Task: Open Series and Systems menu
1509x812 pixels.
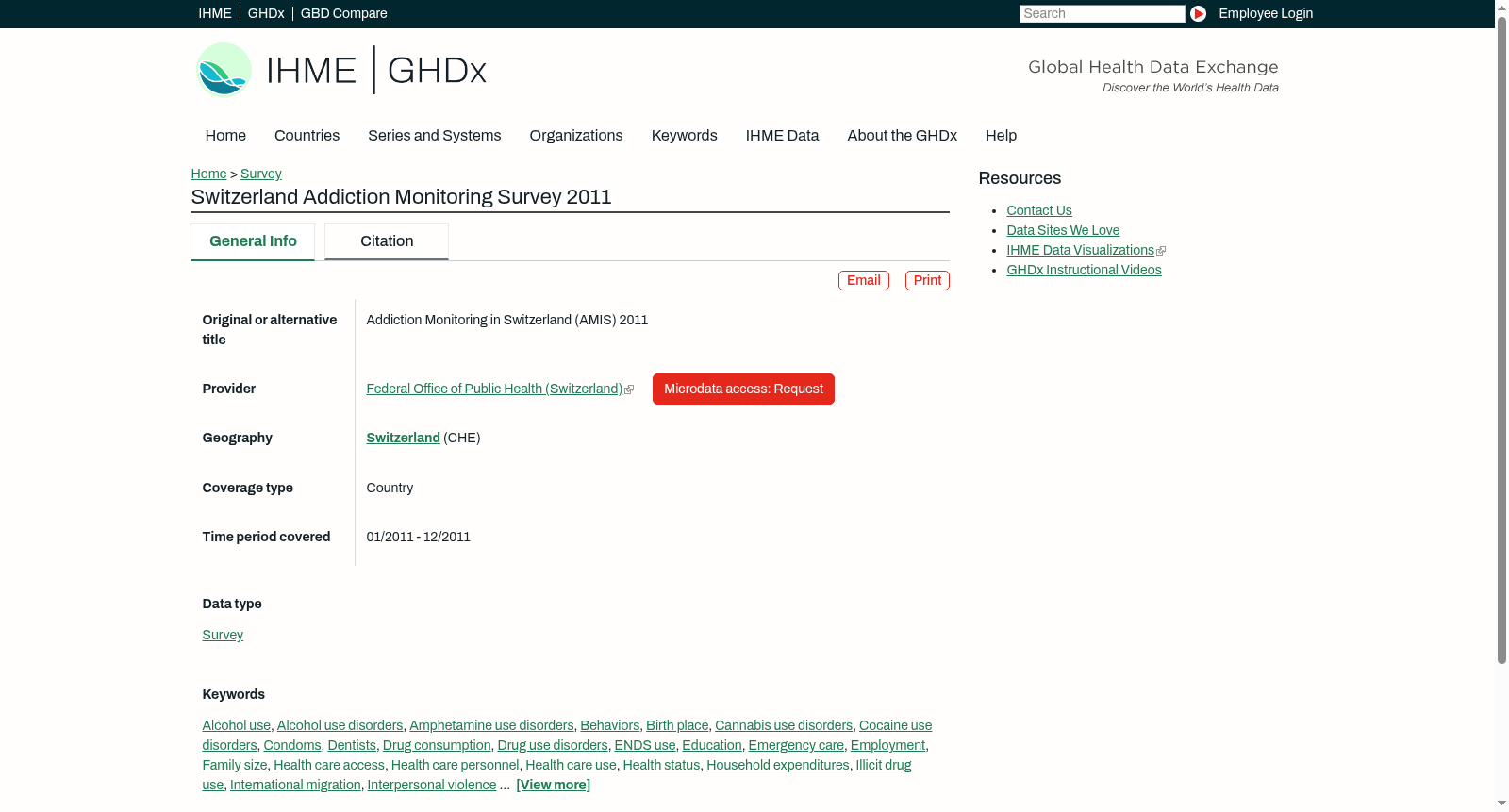Action: (x=435, y=136)
